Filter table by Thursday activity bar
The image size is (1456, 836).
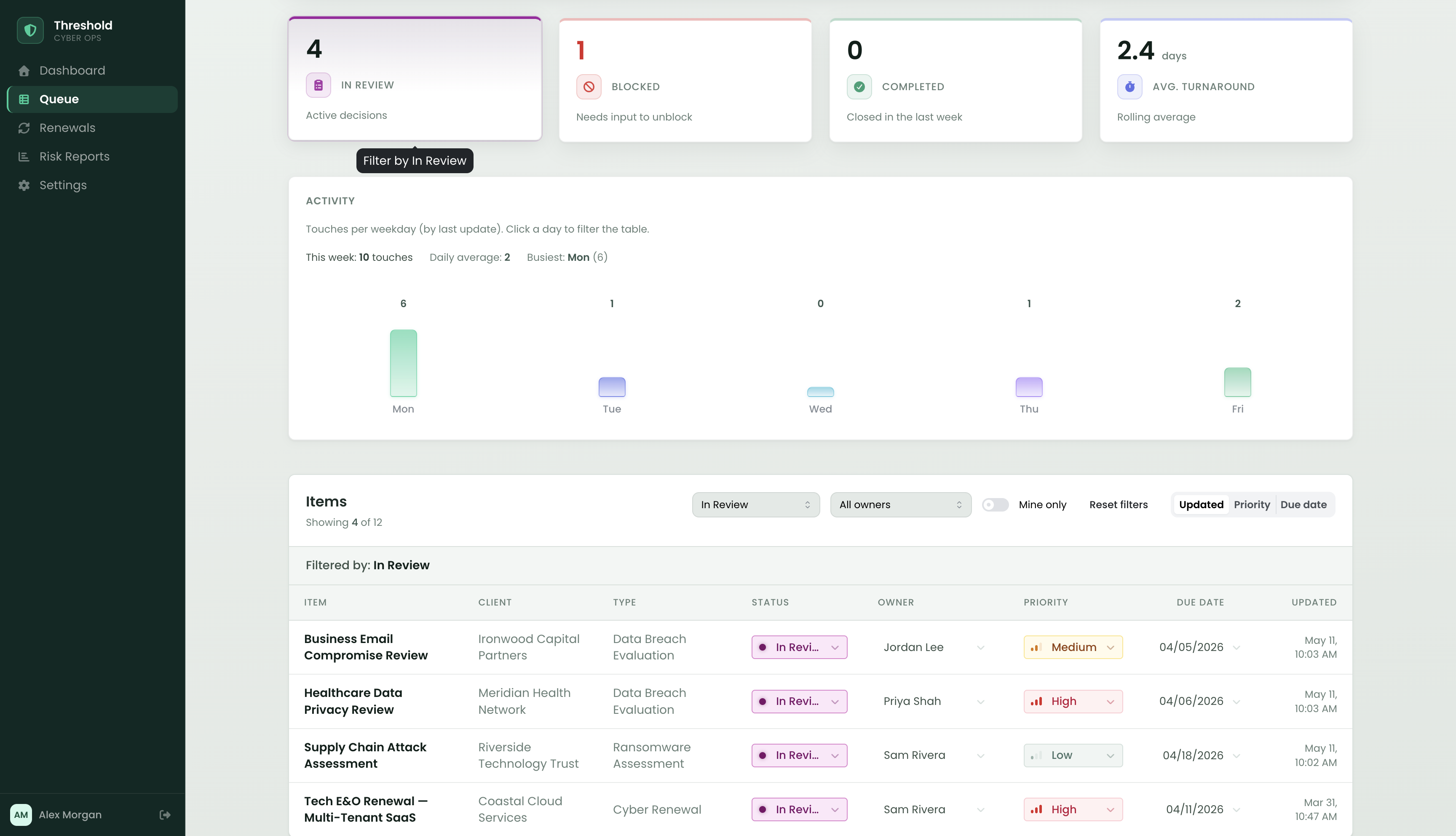pyautogui.click(x=1029, y=387)
